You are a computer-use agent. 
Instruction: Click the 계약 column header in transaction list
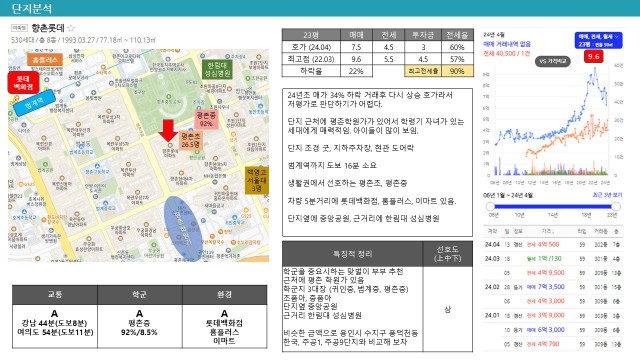tap(492, 231)
